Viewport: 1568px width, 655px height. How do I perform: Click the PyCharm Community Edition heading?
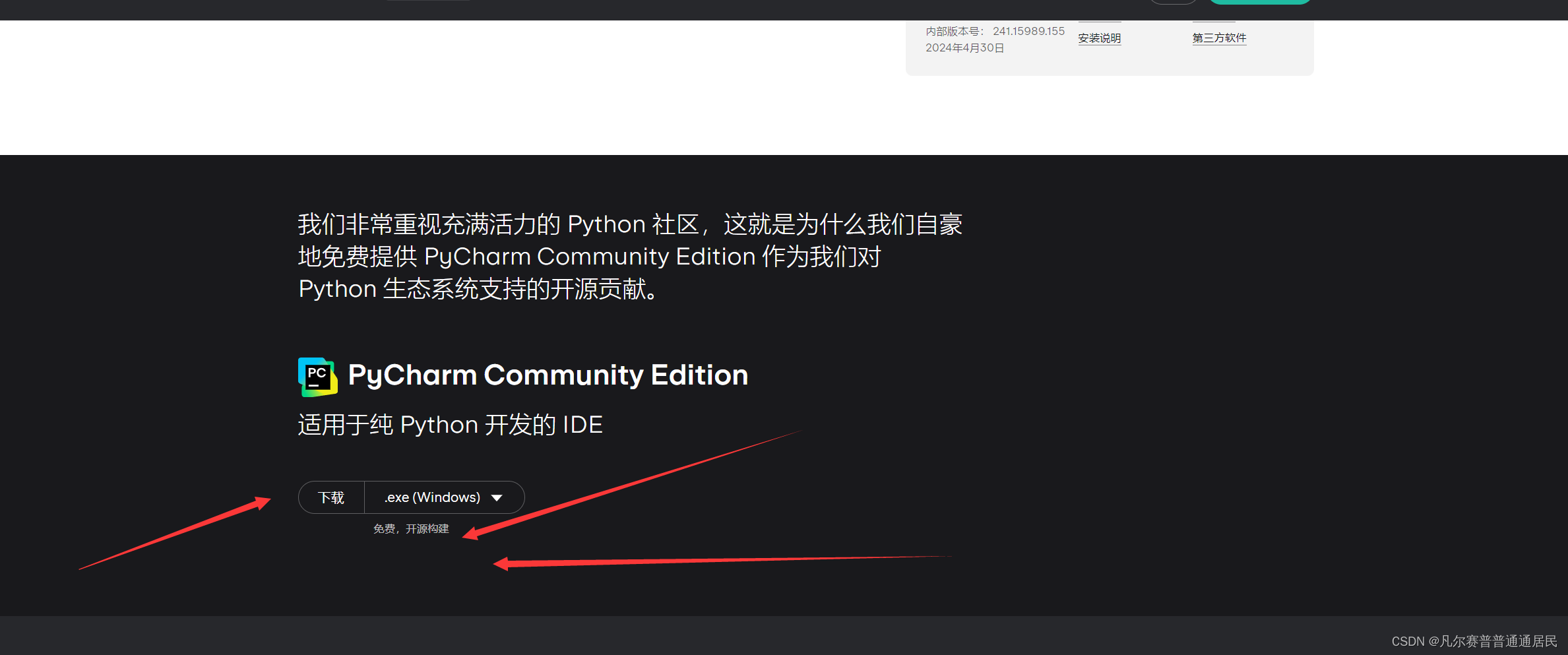pos(548,375)
